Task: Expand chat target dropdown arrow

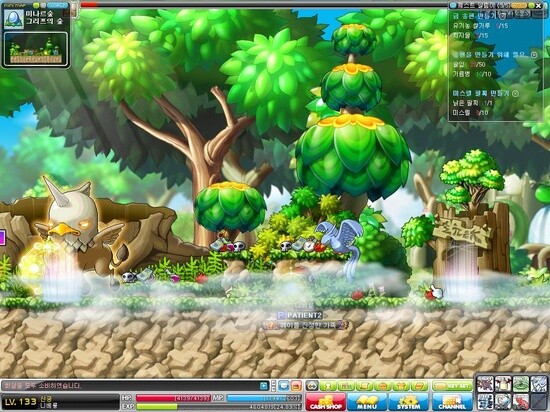Action: 264,386
